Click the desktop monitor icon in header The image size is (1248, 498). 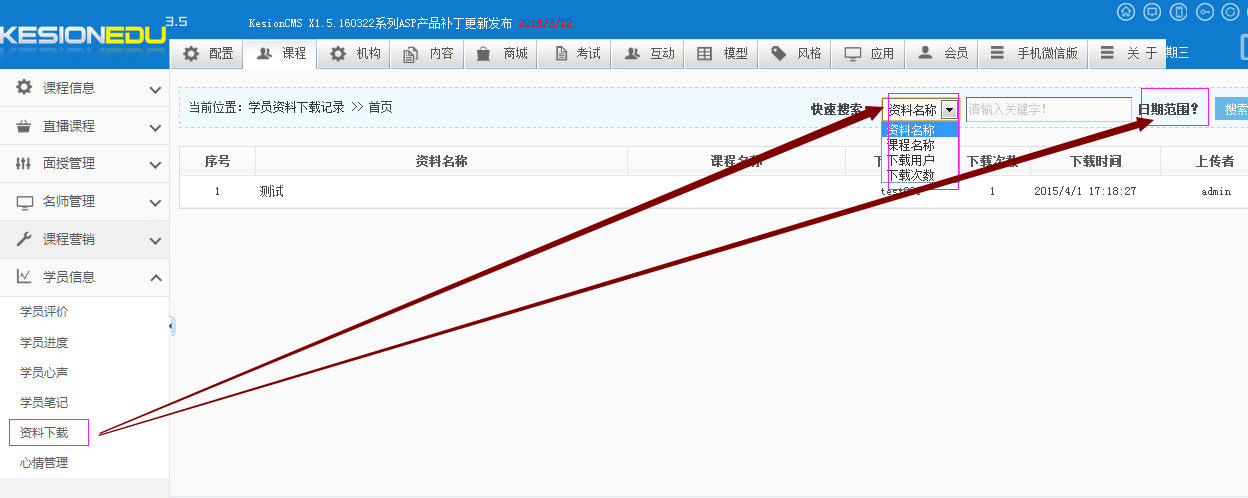(1152, 12)
